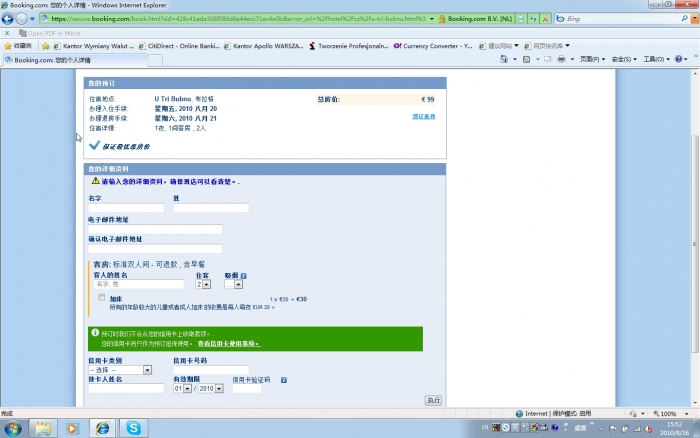
Task: Open Windows Media Player from taskbar
Action: point(71,427)
